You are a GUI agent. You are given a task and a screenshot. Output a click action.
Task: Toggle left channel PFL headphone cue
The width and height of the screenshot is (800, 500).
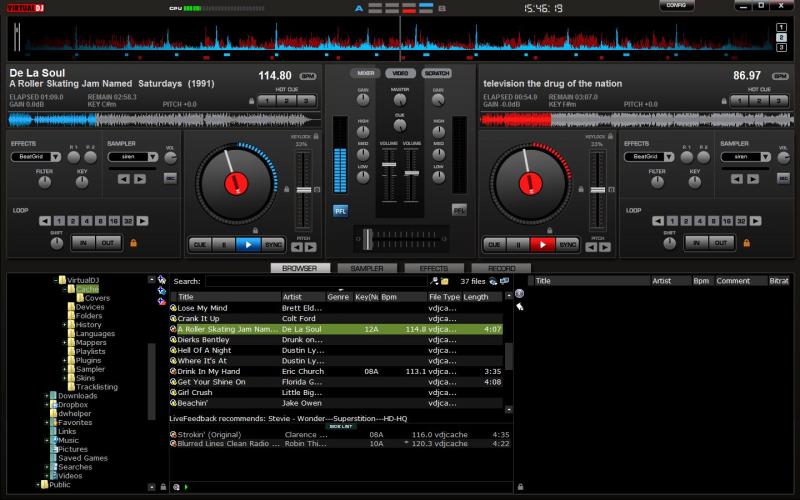point(340,210)
